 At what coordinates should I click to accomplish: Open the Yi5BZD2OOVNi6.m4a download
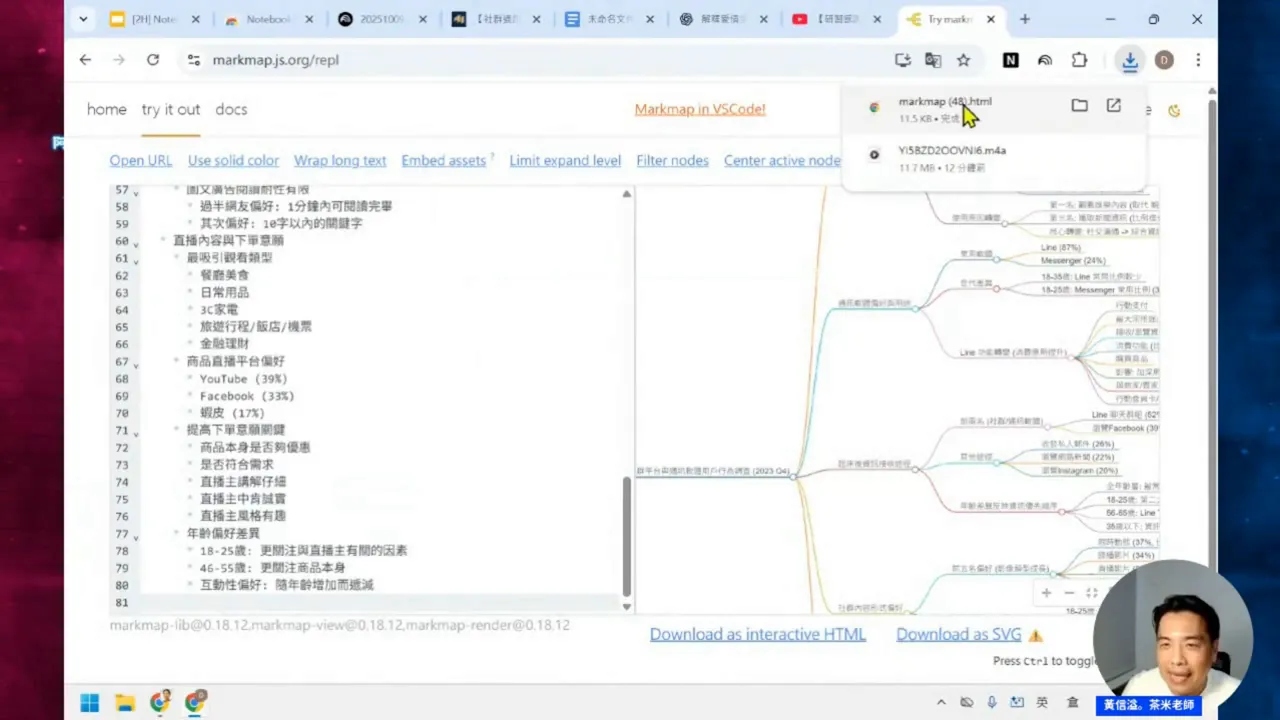pyautogui.click(x=952, y=150)
